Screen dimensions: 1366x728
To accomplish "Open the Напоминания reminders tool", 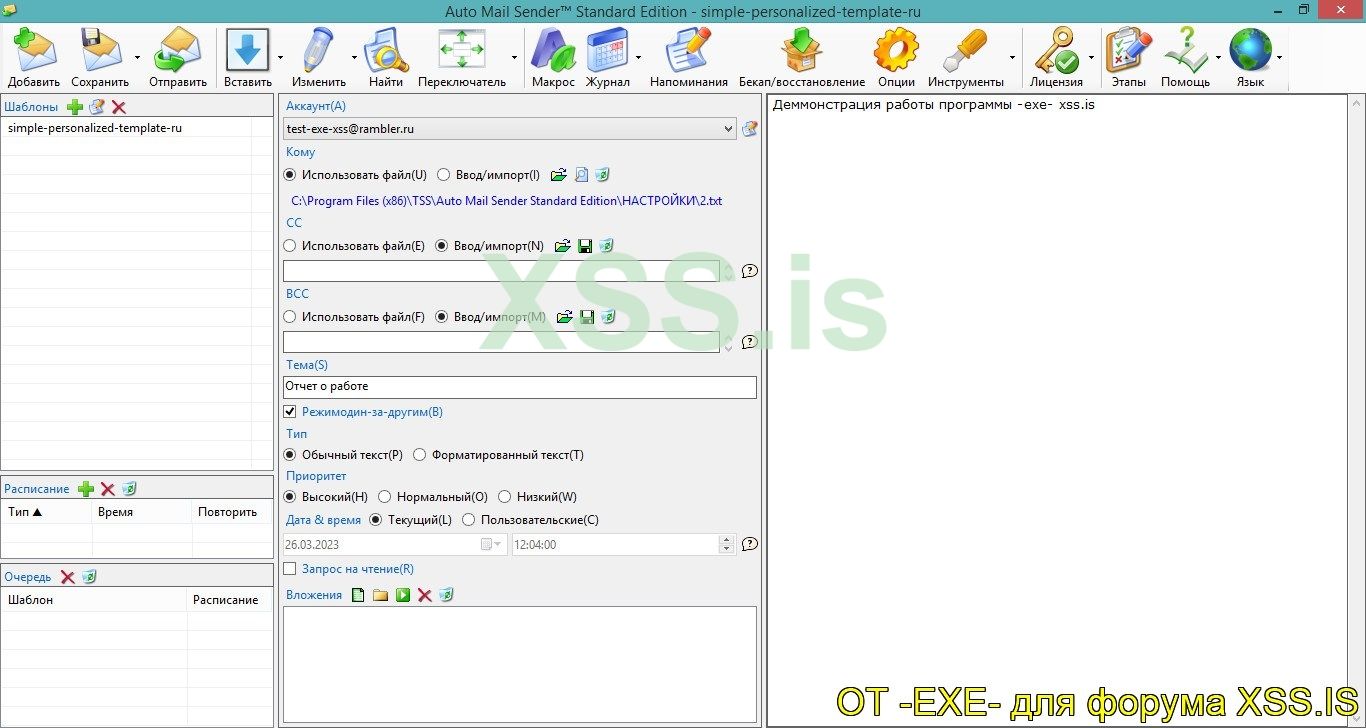I will pyautogui.click(x=688, y=49).
